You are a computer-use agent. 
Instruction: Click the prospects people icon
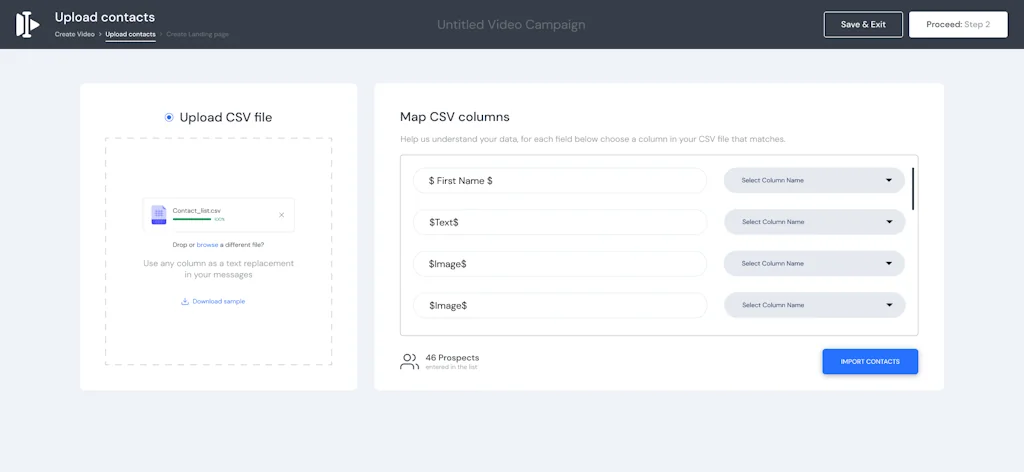pyautogui.click(x=409, y=361)
